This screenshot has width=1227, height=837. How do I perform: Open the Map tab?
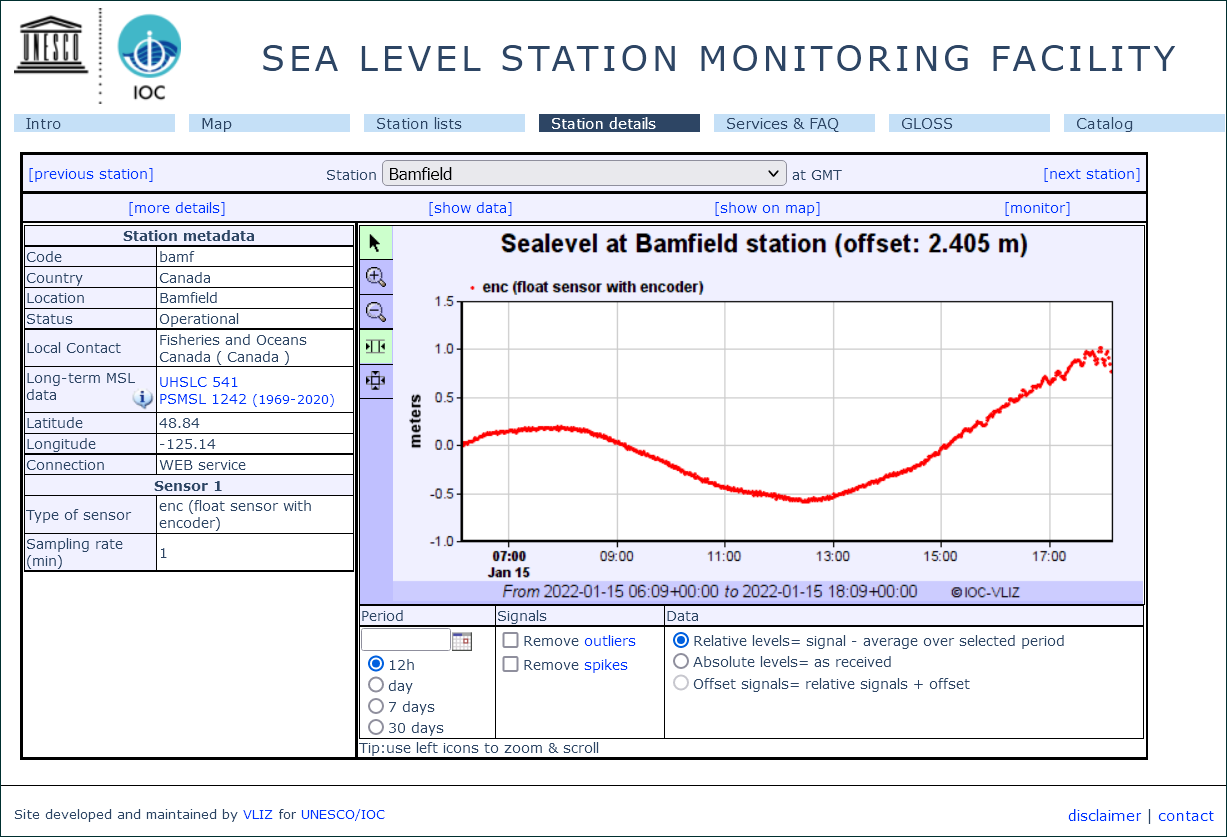click(269, 124)
